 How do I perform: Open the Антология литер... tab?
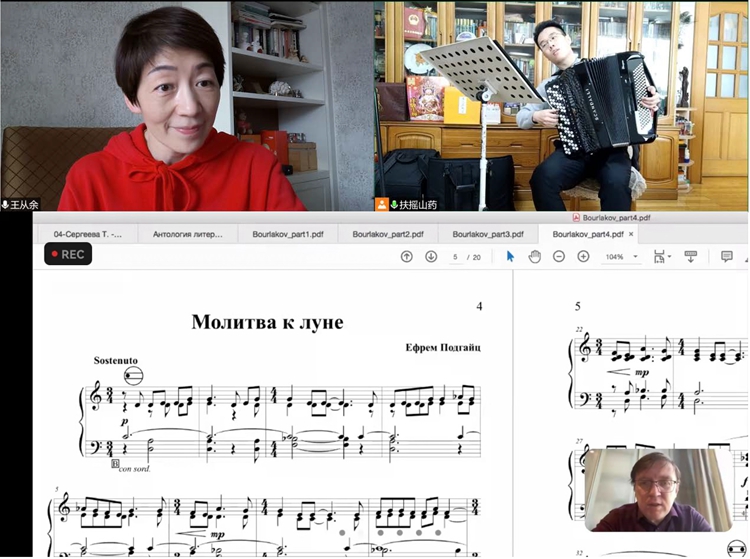coord(188,234)
